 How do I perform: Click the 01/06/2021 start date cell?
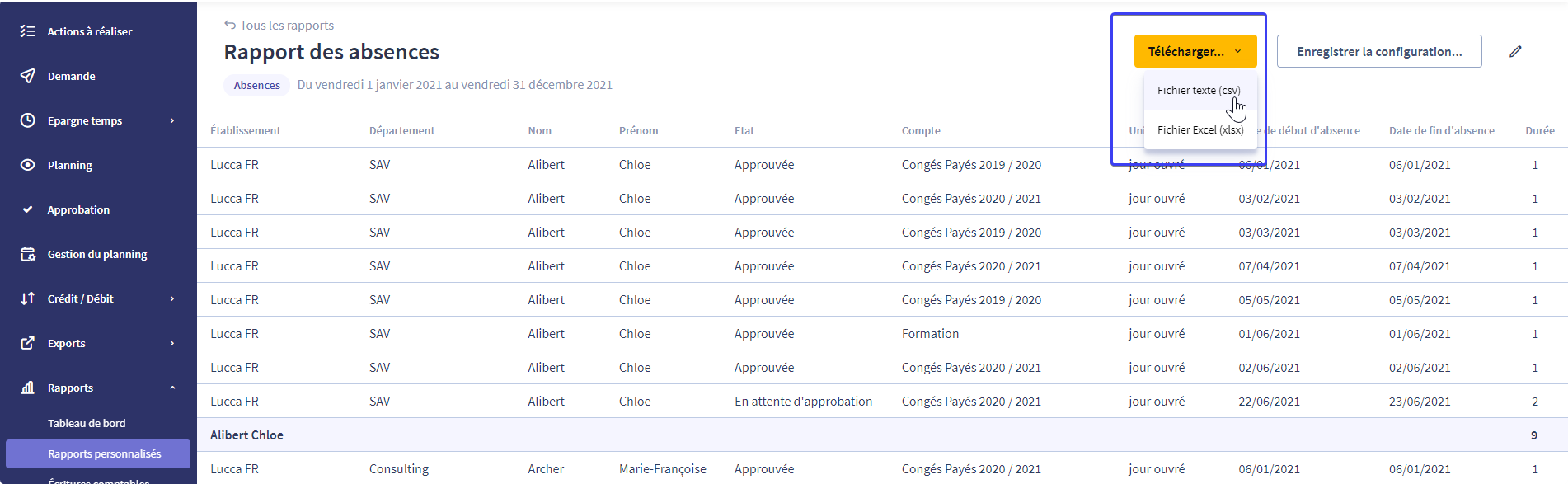coord(1269,333)
